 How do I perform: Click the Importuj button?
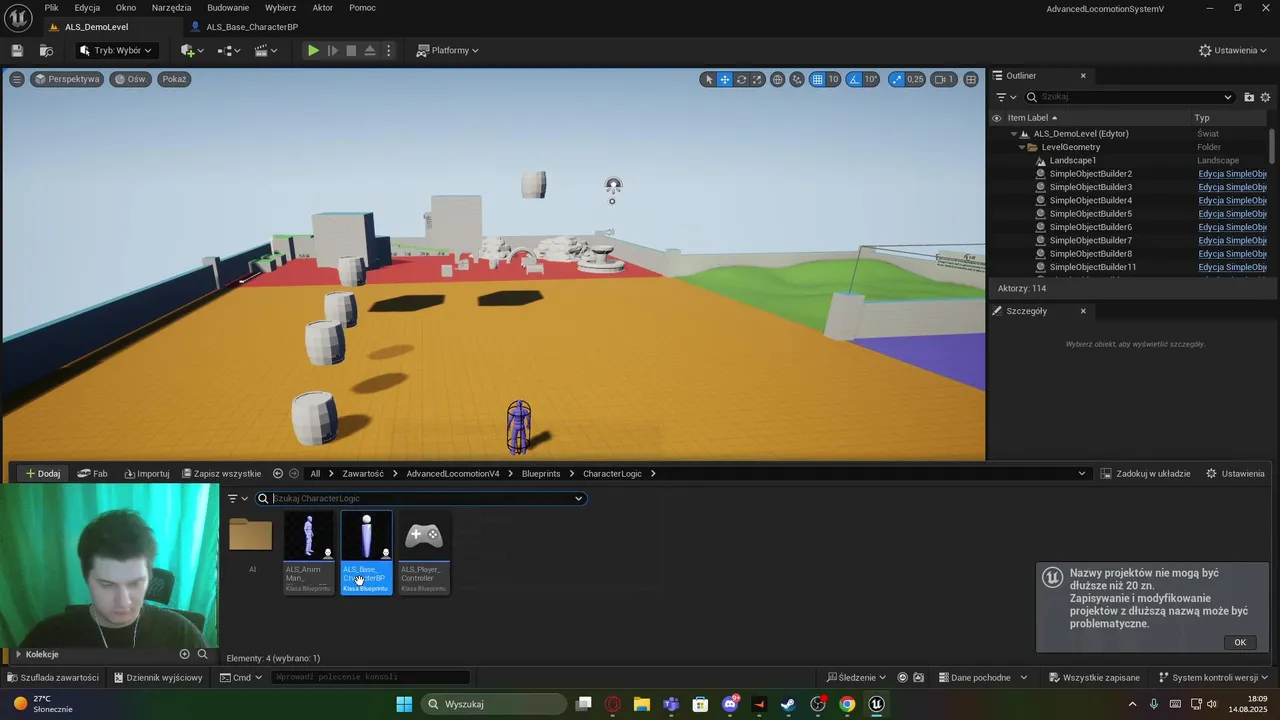point(146,474)
